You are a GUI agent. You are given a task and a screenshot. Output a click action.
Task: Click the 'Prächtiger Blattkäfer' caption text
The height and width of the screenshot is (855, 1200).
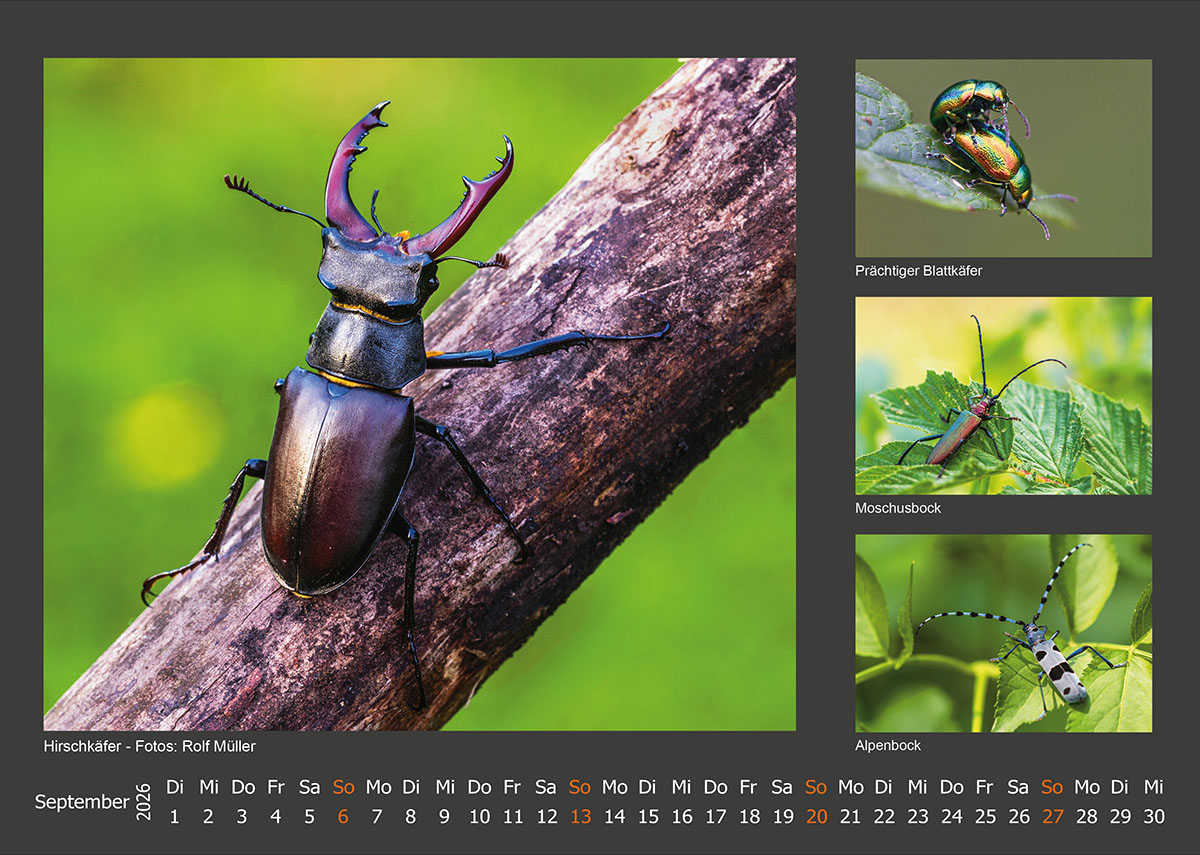tap(918, 271)
